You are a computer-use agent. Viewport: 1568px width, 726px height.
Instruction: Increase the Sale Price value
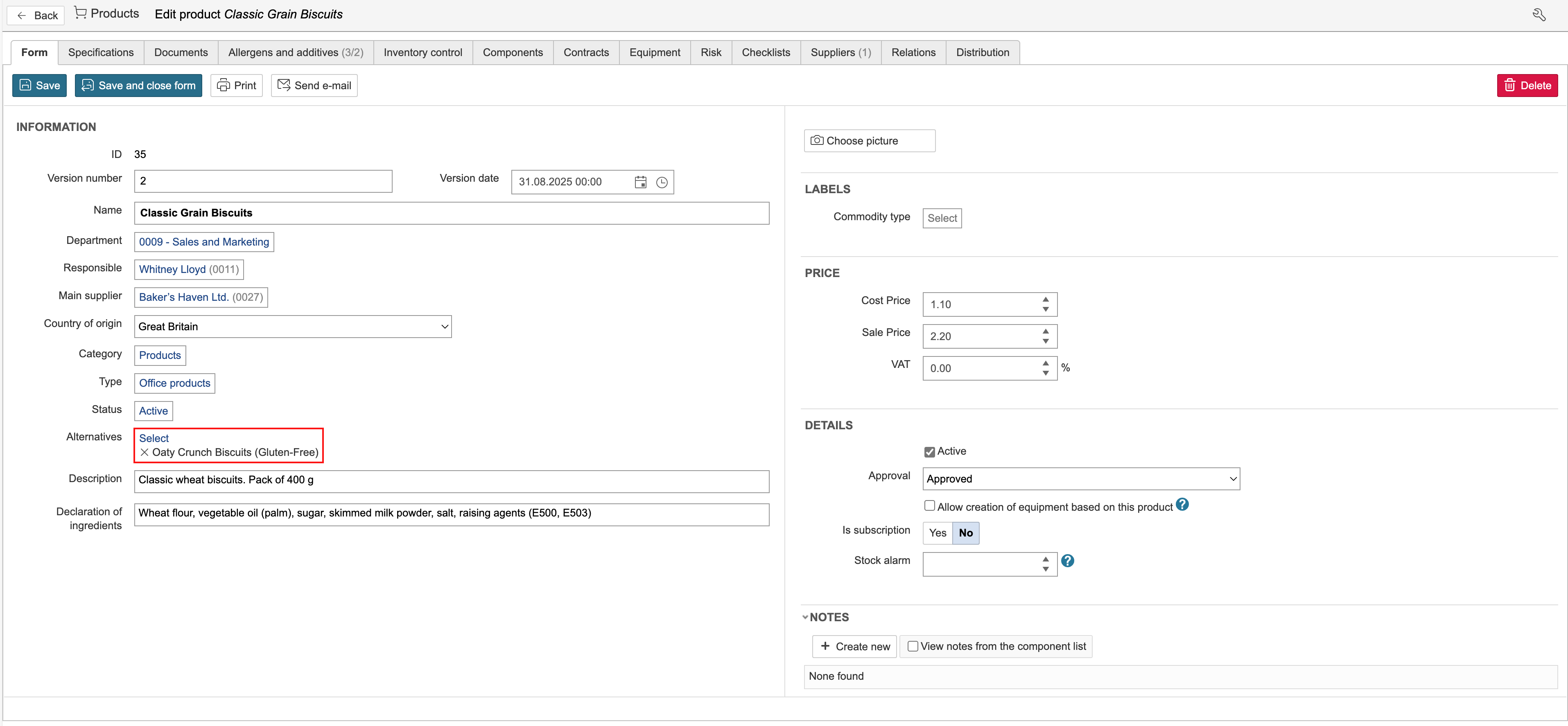pos(1045,331)
